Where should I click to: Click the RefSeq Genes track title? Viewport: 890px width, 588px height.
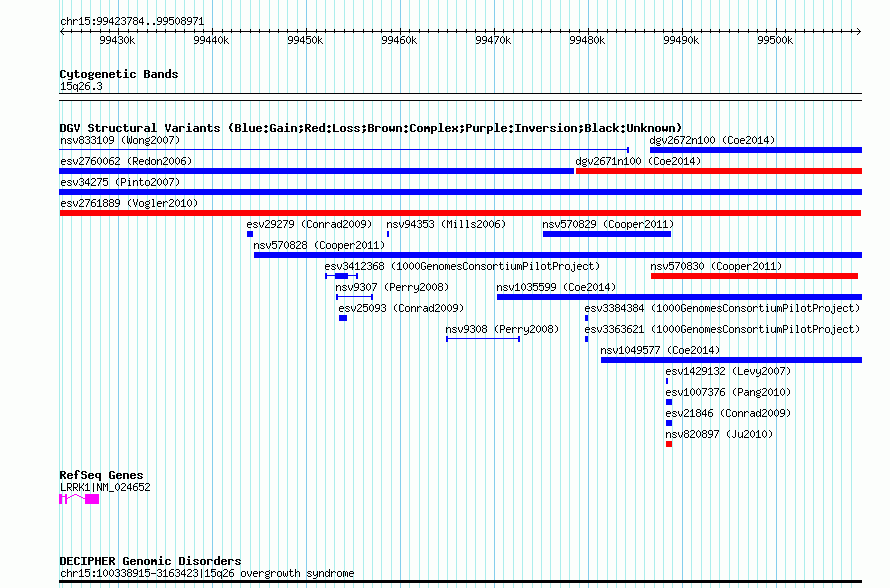[x=101, y=475]
